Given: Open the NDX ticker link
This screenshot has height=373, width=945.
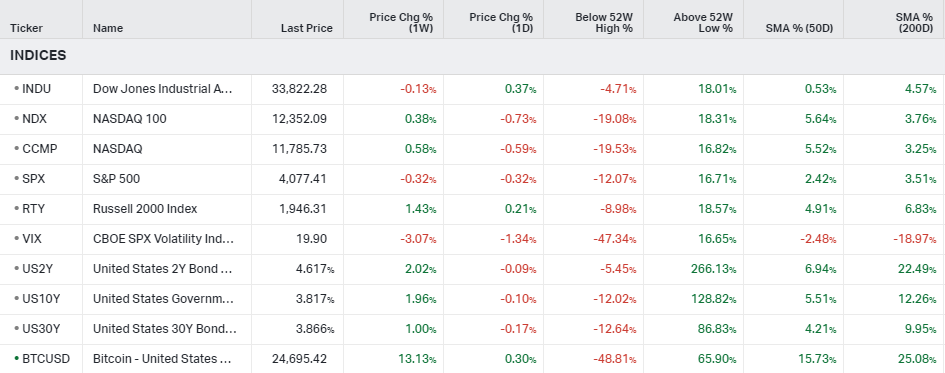Looking at the screenshot, I should coord(34,119).
